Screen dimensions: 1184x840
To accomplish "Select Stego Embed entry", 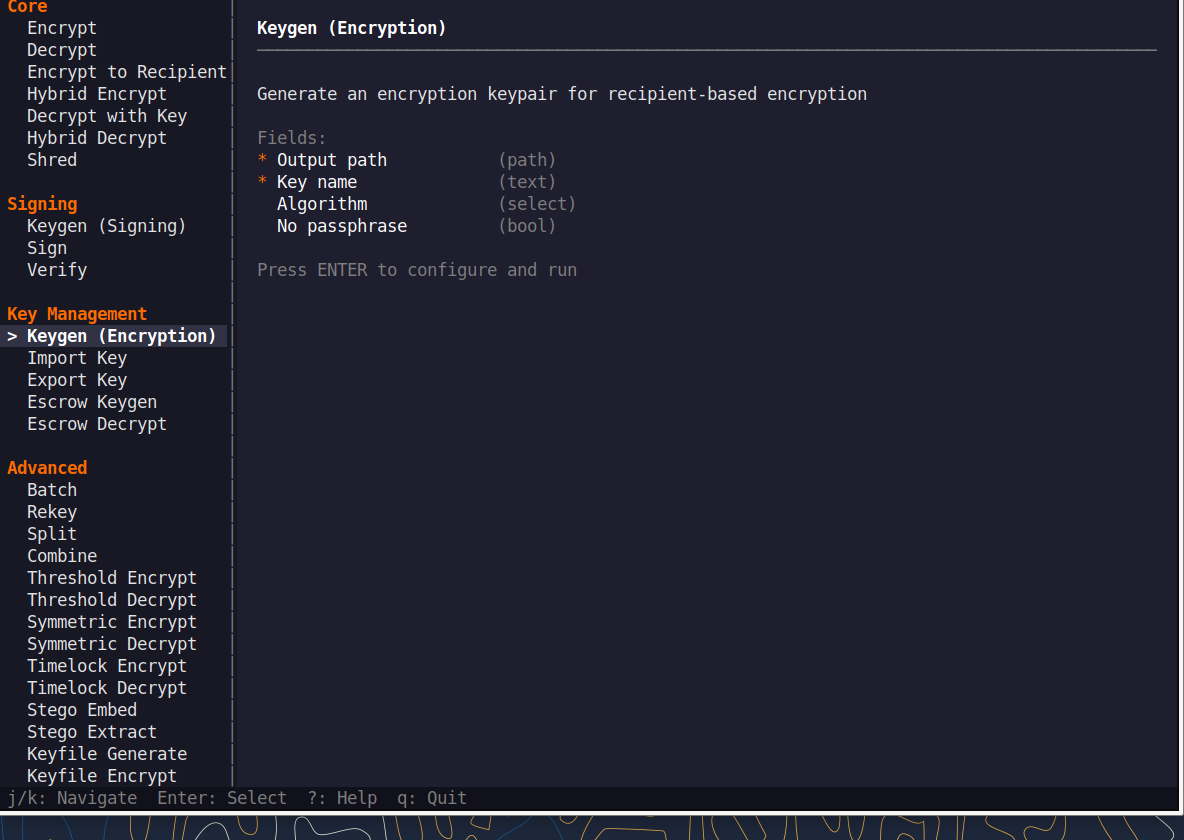I will (82, 709).
